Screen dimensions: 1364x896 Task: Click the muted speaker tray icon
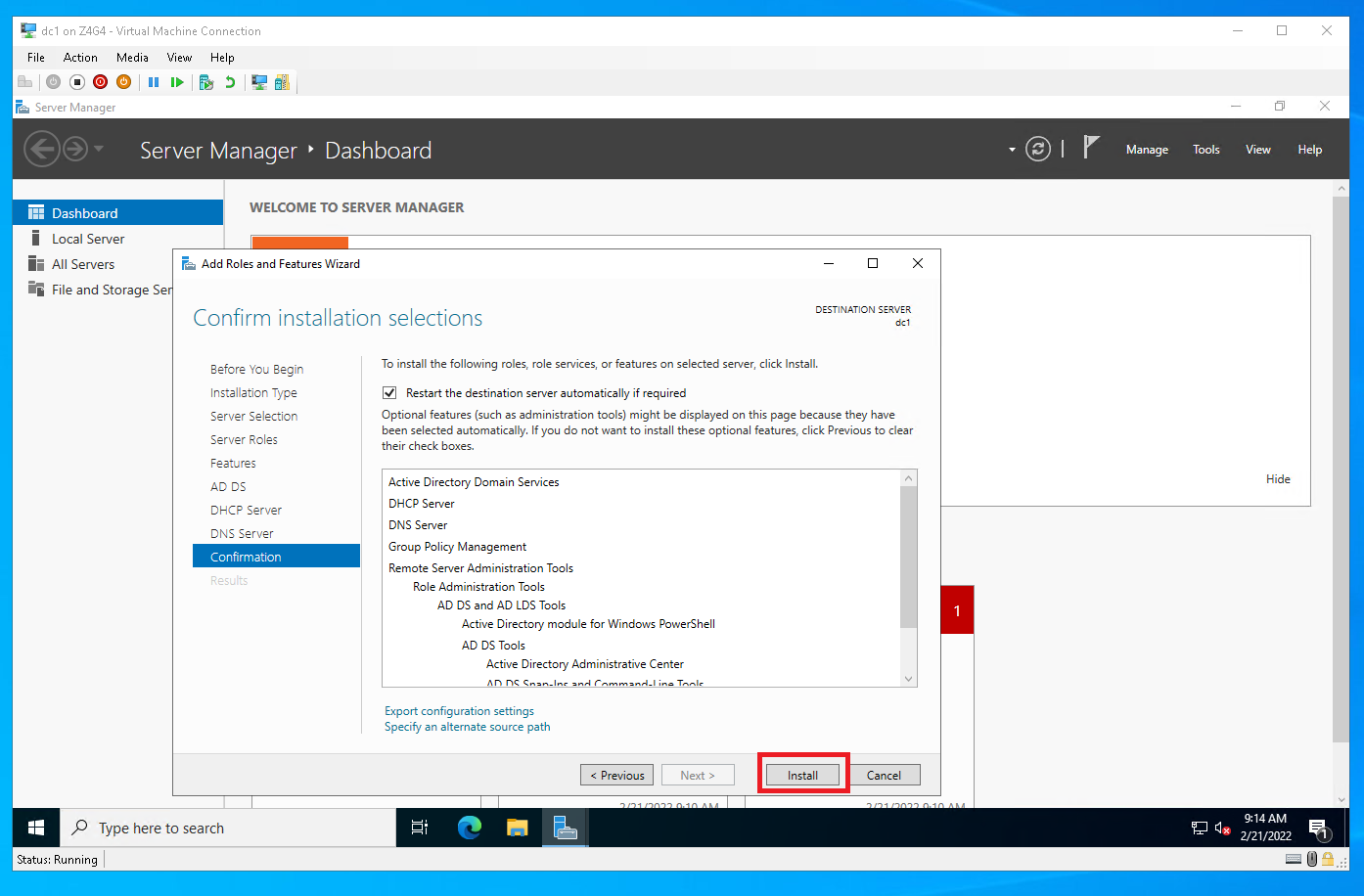(1222, 829)
